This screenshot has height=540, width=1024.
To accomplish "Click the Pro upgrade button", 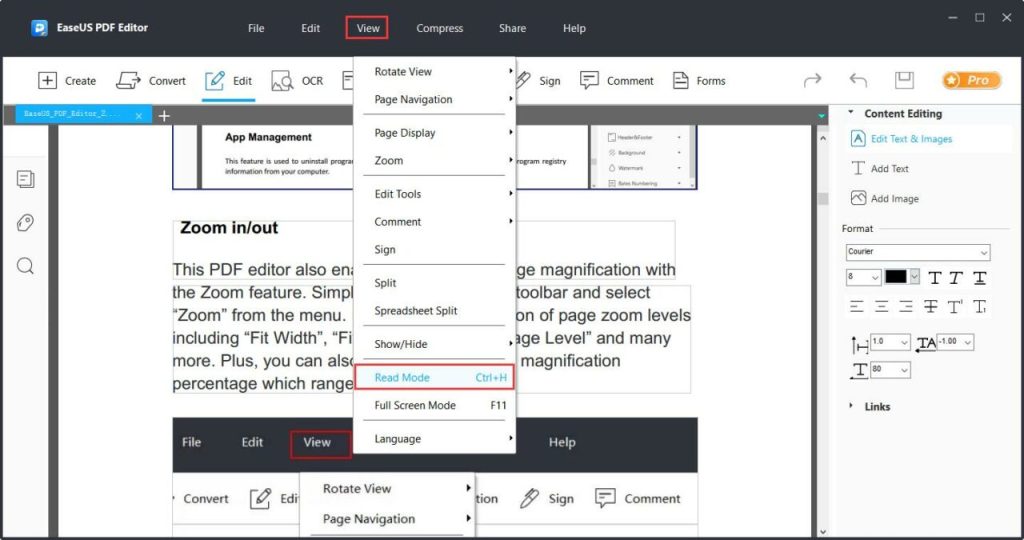I will coord(970,80).
